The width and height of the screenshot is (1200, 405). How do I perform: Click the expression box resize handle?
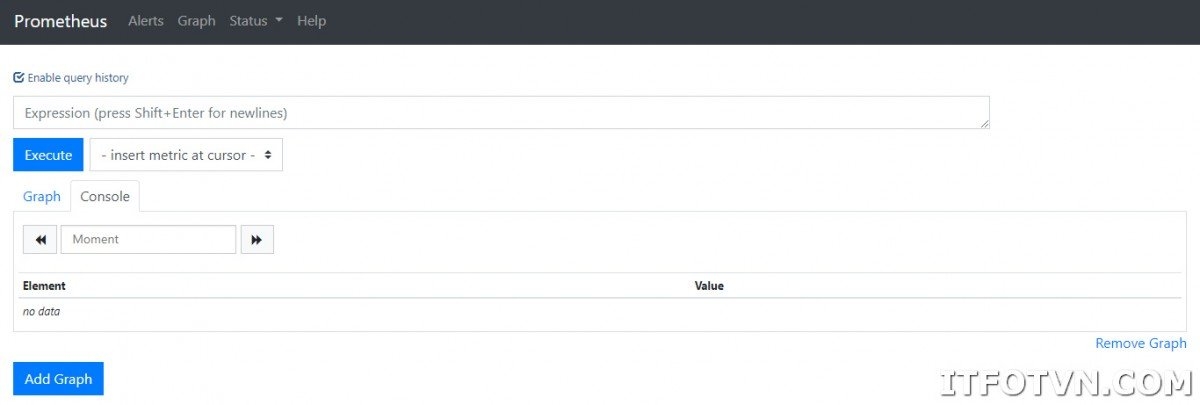point(984,123)
